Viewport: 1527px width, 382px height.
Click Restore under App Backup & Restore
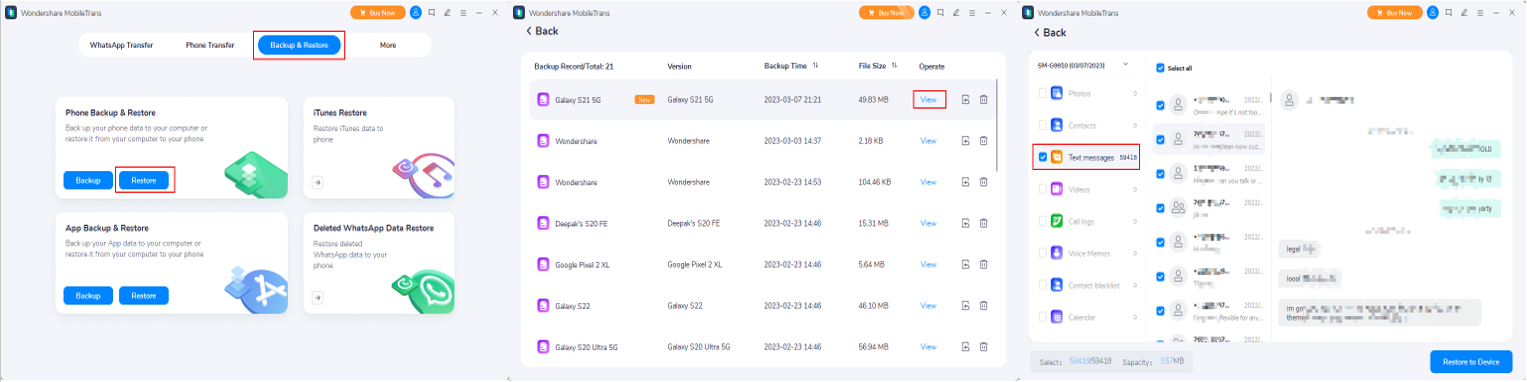[144, 296]
